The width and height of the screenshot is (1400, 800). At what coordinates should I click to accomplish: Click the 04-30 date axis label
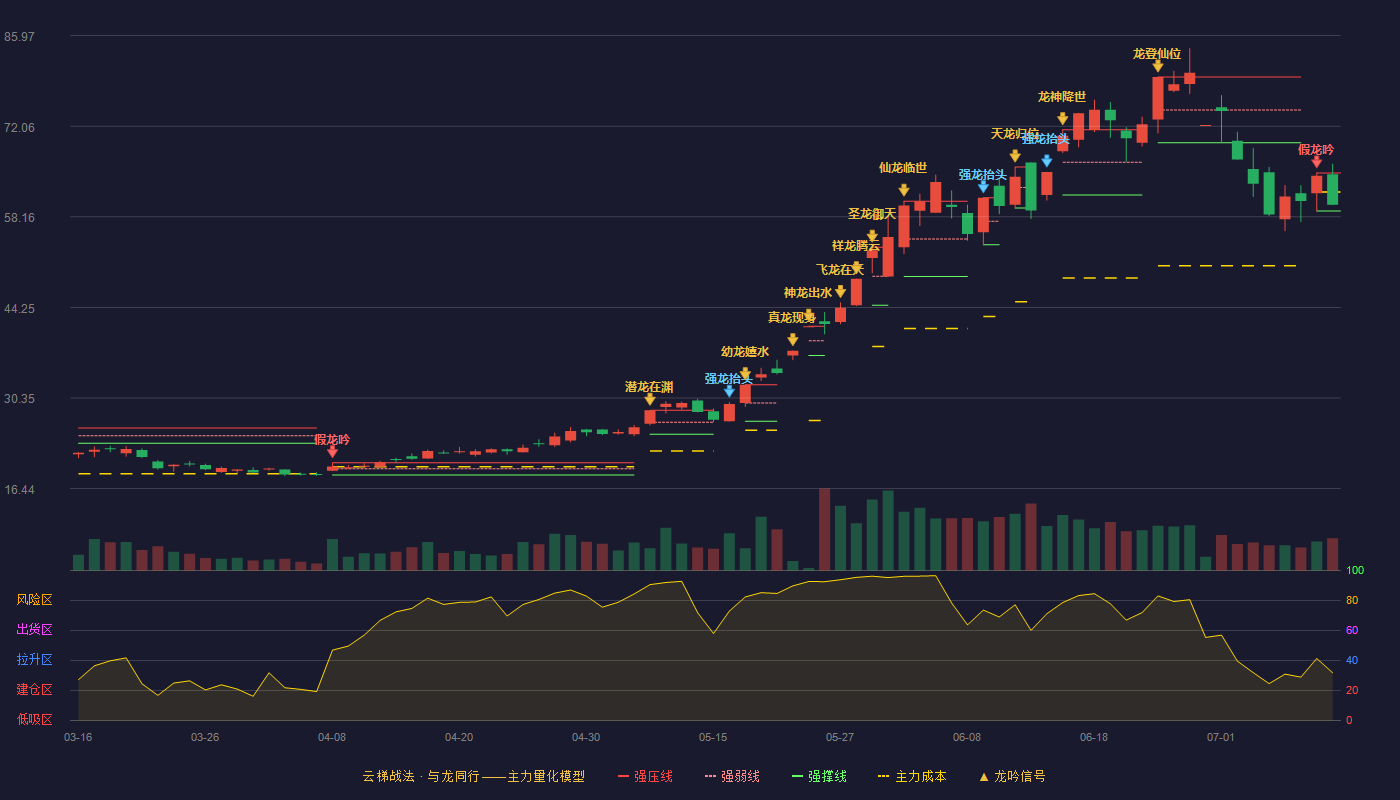(x=586, y=737)
